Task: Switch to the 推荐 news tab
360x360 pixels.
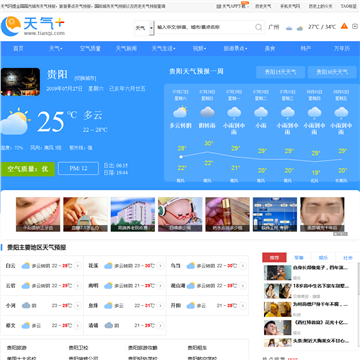Action: pos(274,258)
